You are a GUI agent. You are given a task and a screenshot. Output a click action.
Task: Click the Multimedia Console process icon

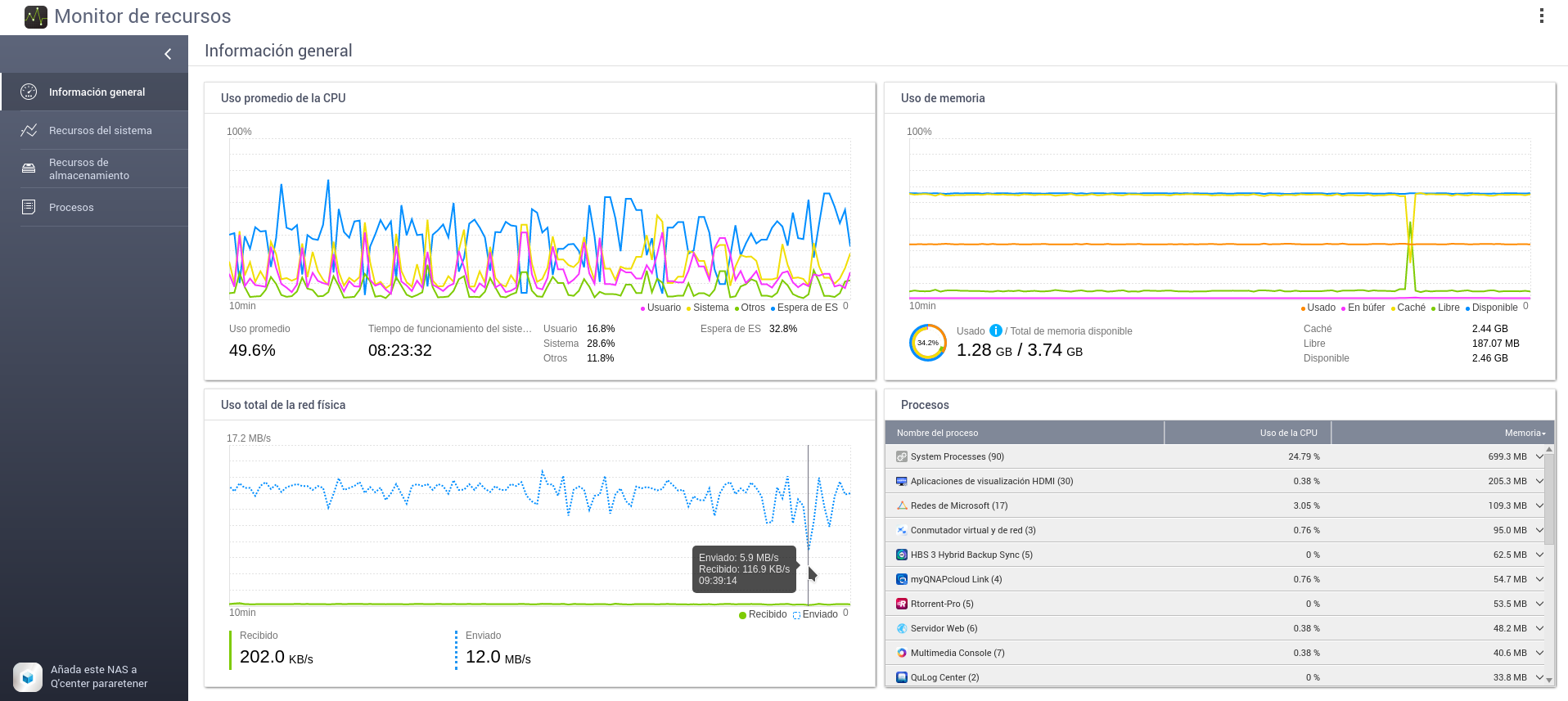click(901, 653)
